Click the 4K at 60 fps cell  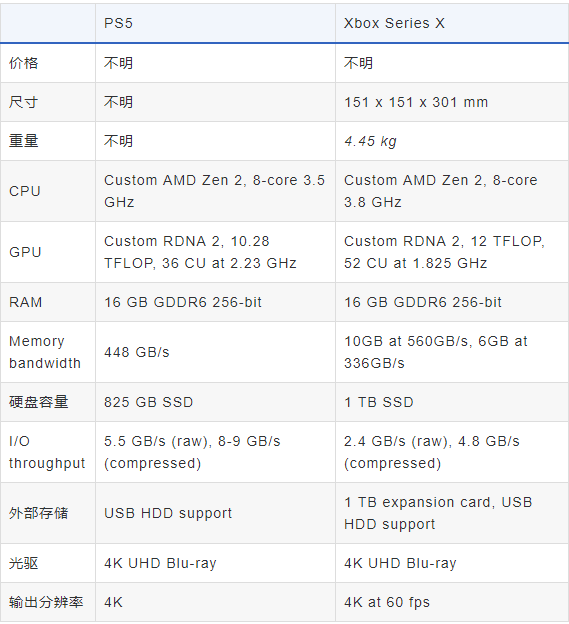[452, 602]
